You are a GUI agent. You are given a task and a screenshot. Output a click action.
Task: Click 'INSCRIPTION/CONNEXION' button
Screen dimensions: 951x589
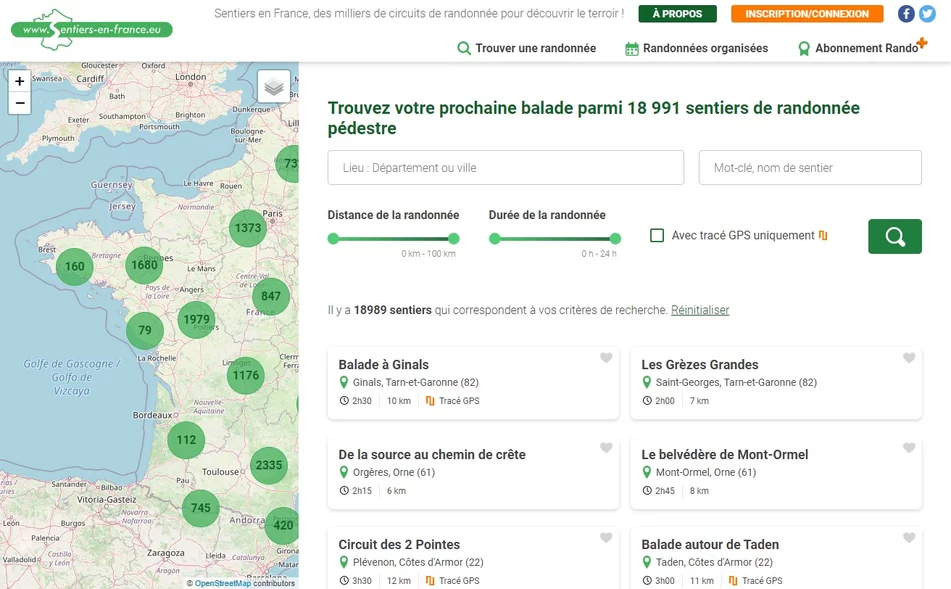click(807, 14)
